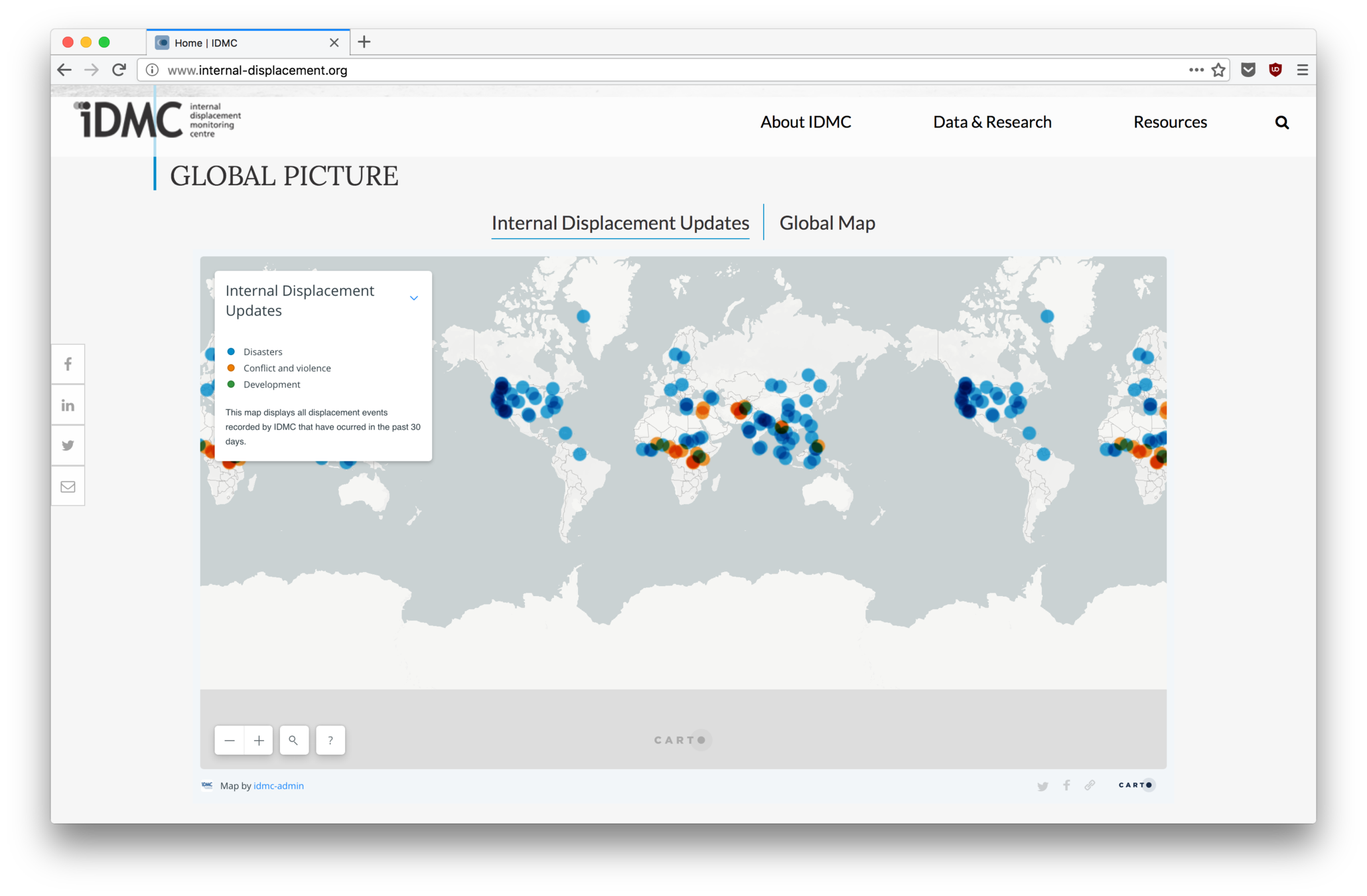Click the Disasters blue legend dot

point(231,352)
